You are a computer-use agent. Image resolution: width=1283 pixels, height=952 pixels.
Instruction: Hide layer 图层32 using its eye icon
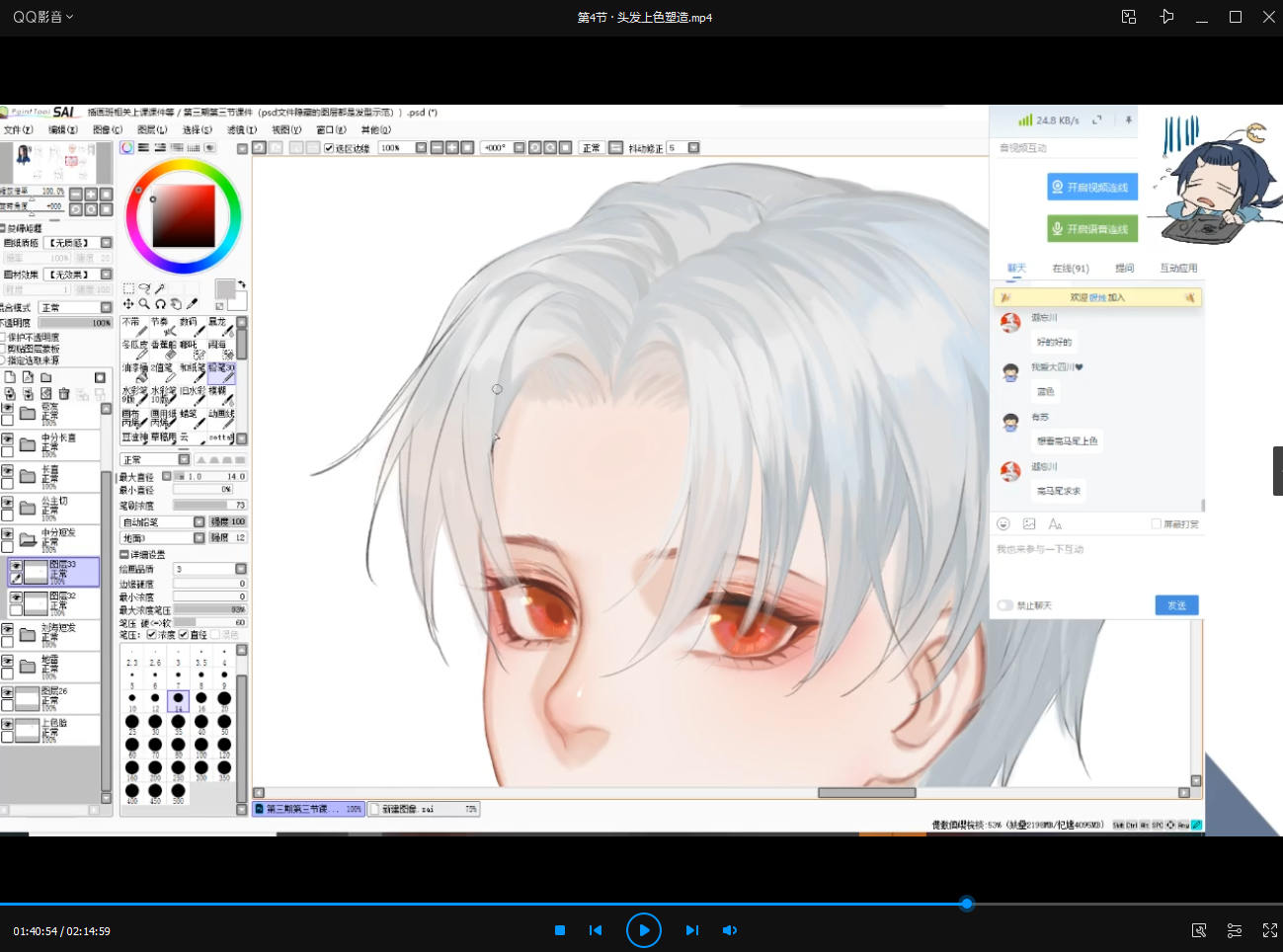point(16,597)
